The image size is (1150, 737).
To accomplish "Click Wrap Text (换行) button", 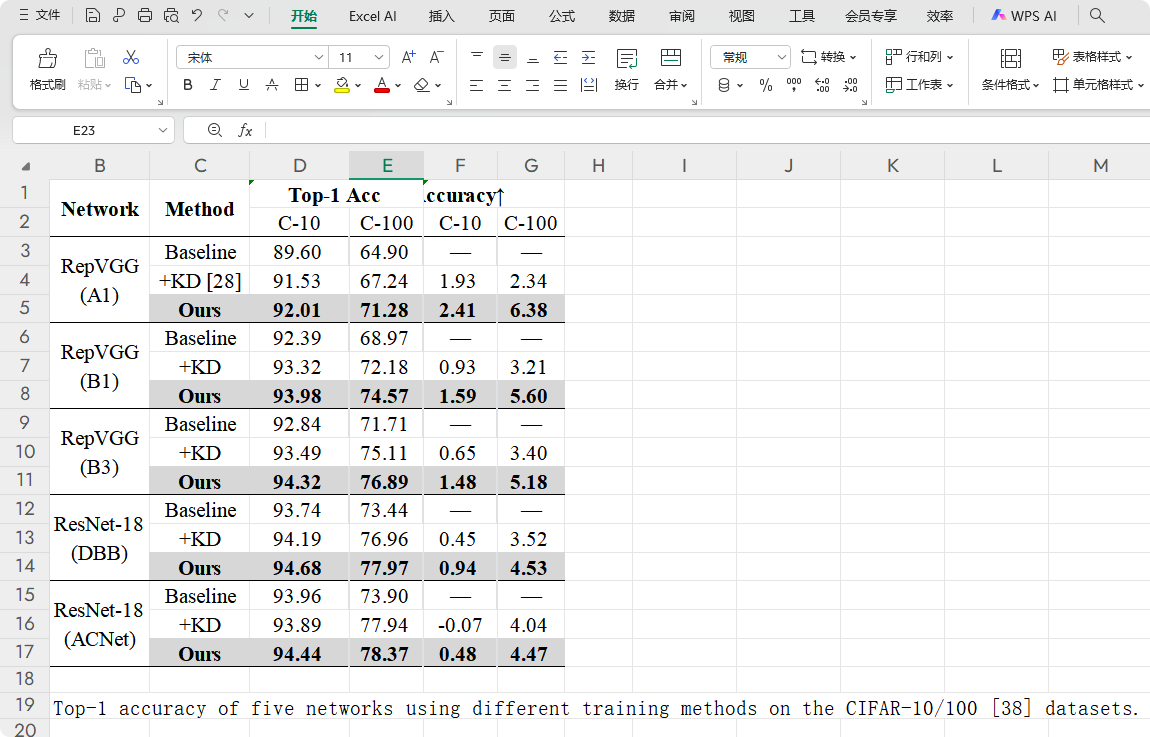I will click(x=626, y=70).
